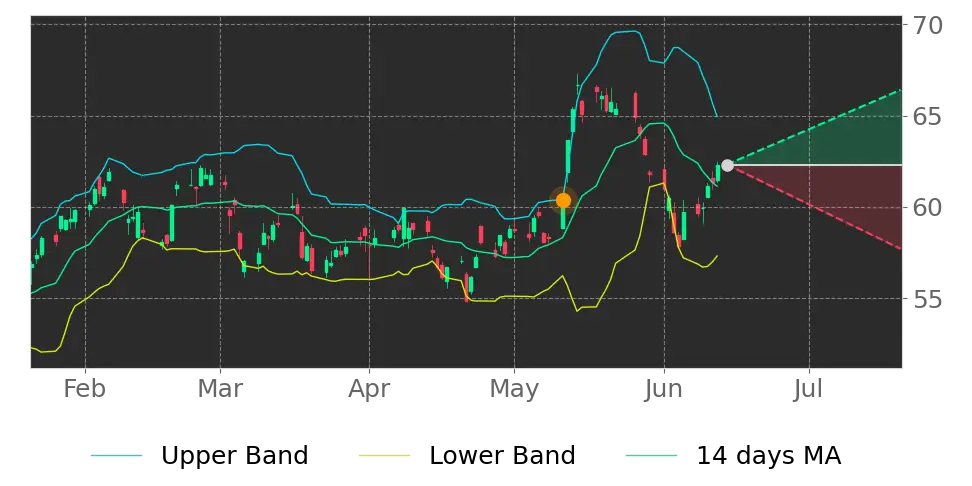972x486 pixels.
Task: Click the Mar axis label
Action: [220, 389]
